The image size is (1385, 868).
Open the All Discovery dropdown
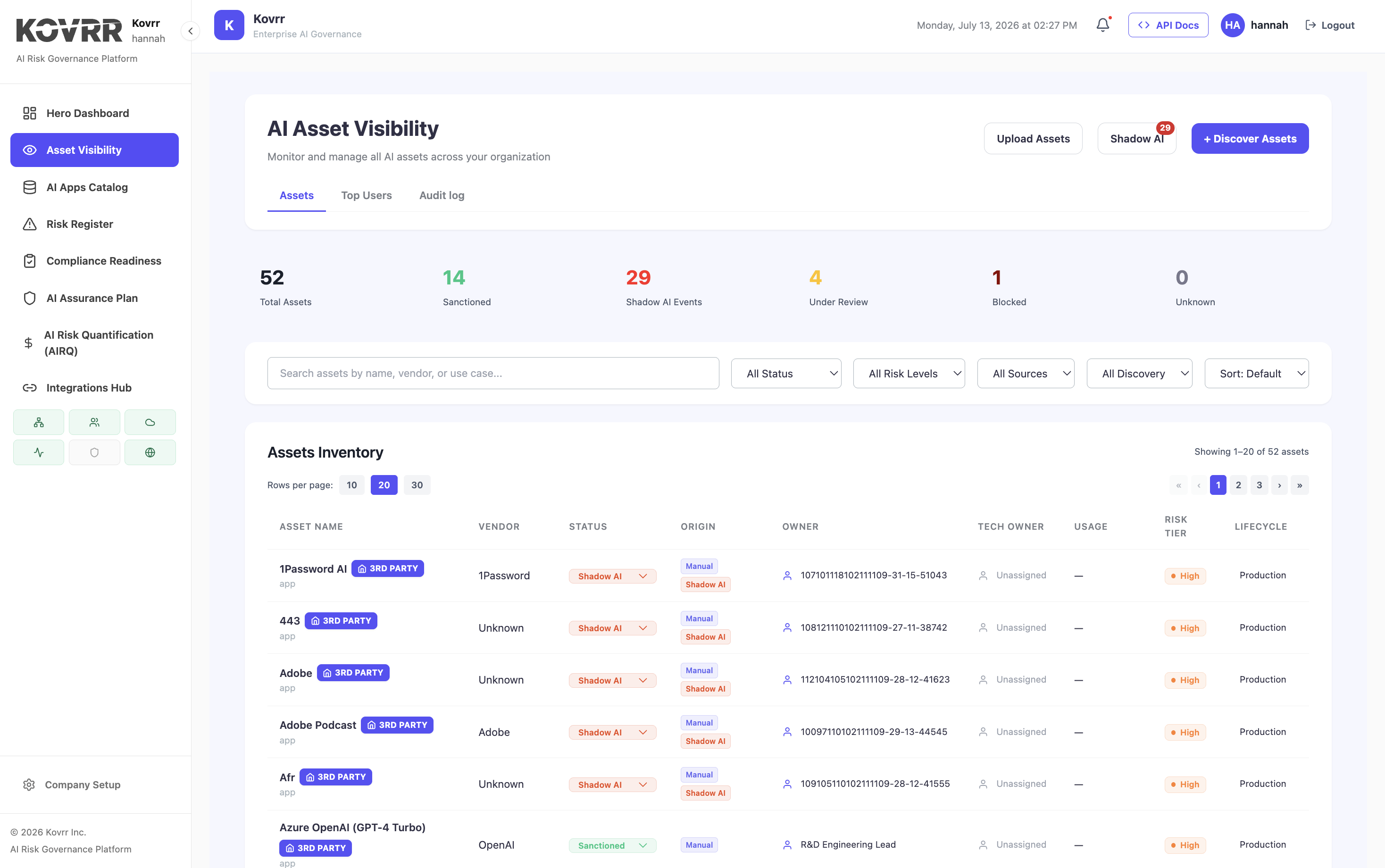pos(1139,374)
